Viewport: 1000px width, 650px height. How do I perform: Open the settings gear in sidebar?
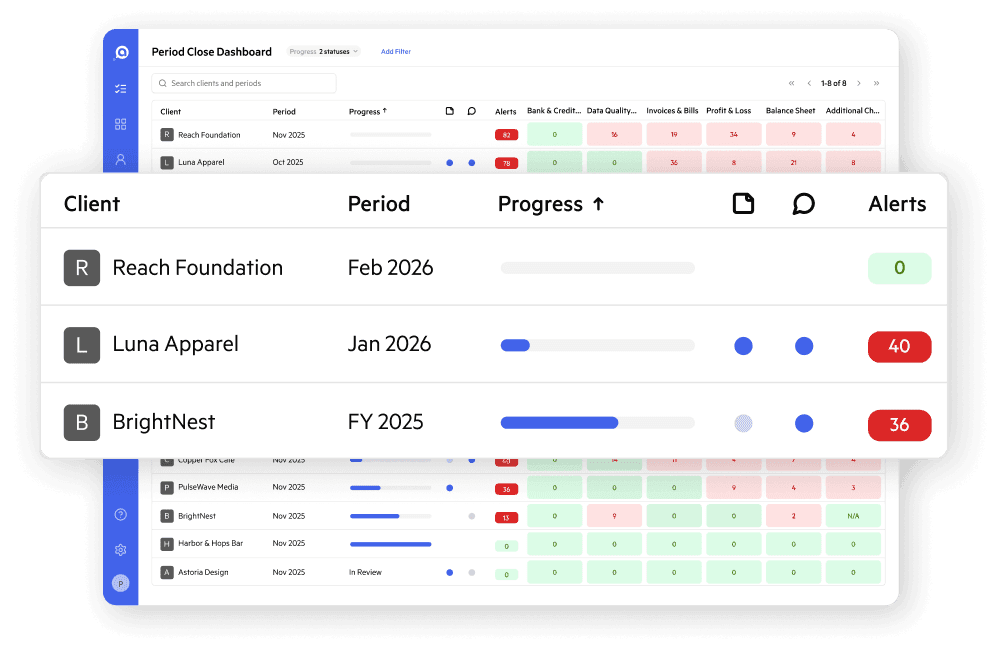pos(121,550)
